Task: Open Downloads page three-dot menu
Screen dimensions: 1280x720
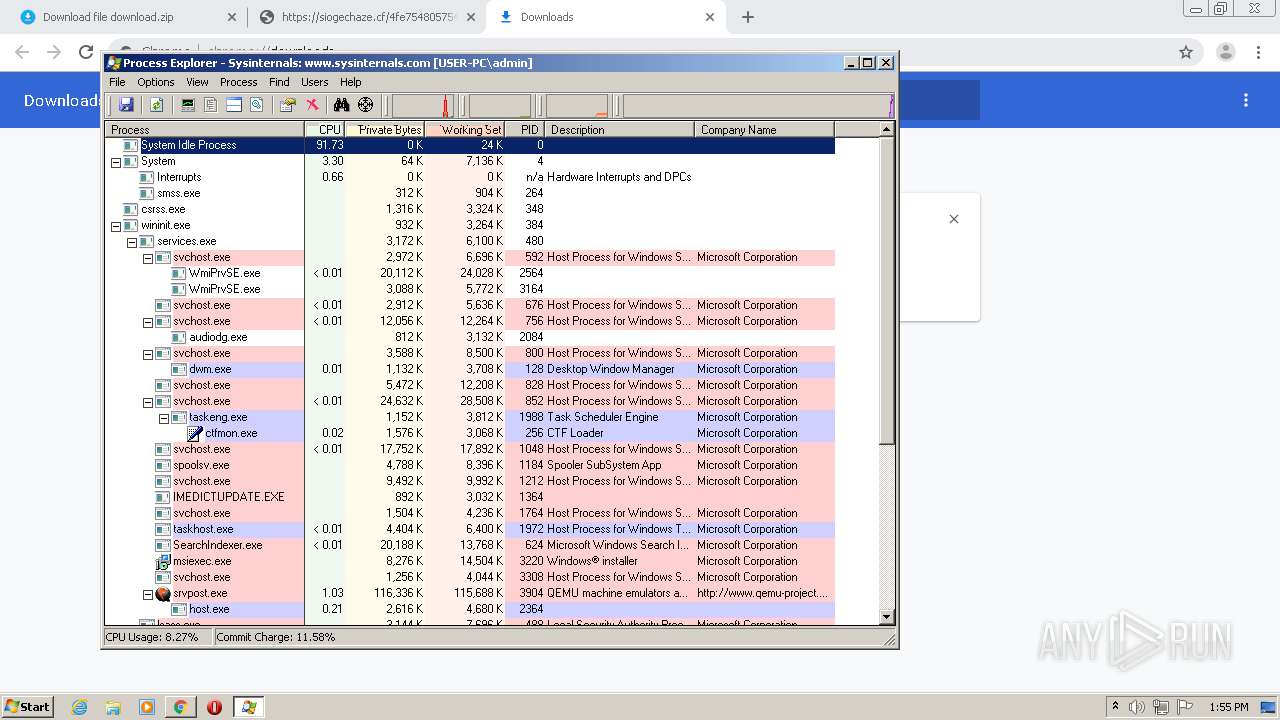Action: (x=1246, y=100)
